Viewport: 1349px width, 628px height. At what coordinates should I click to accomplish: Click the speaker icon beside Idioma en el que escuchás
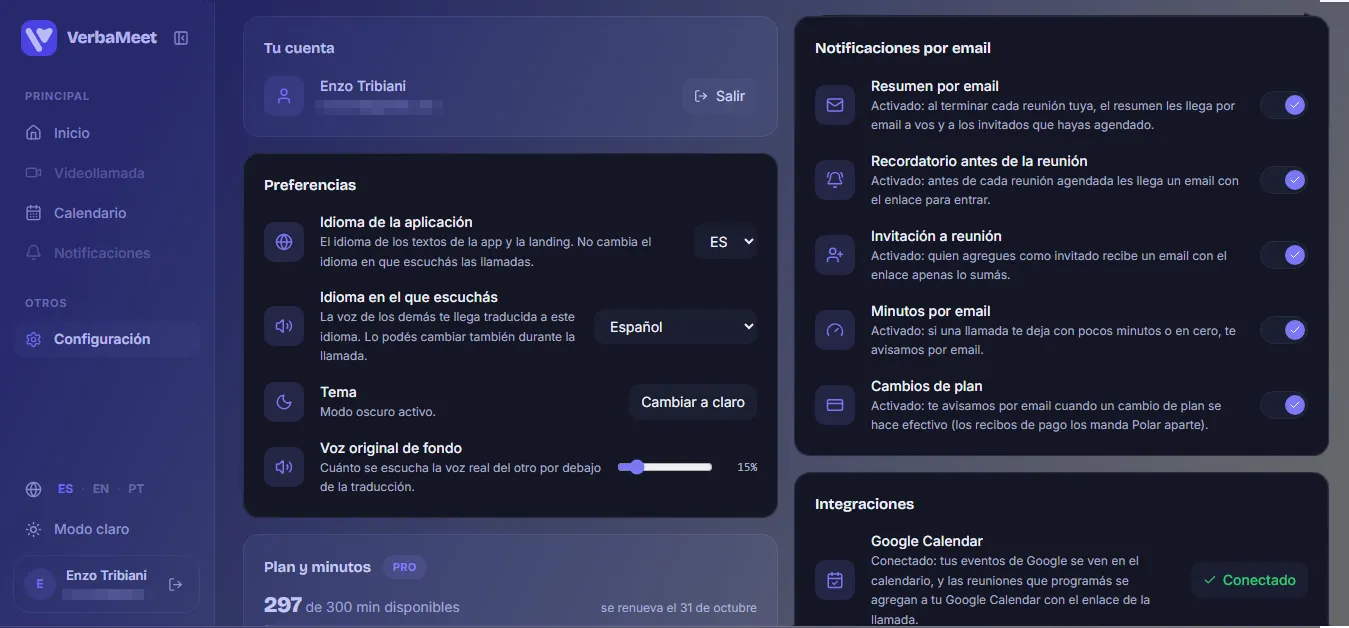pos(284,326)
